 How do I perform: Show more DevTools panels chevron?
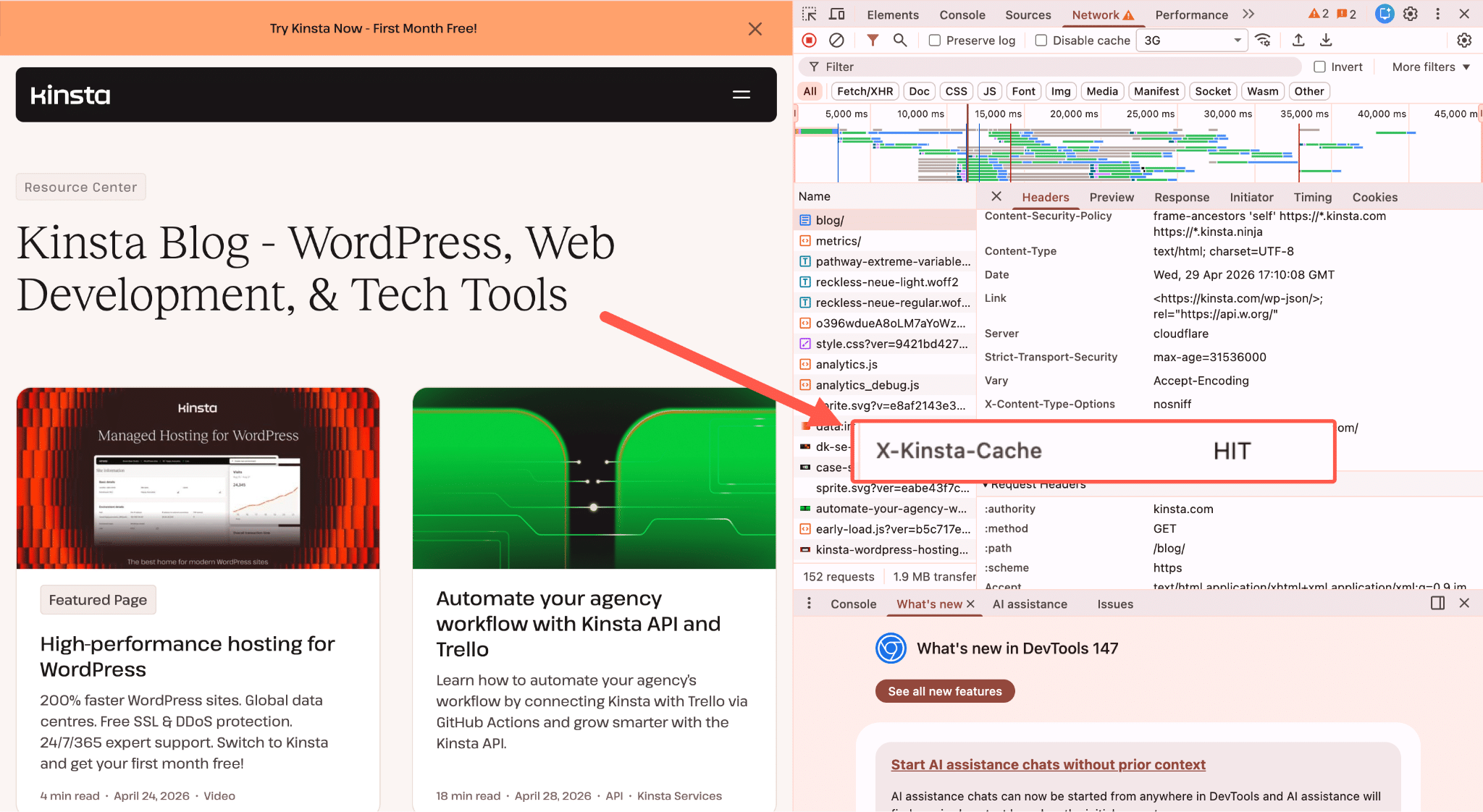(x=1248, y=14)
